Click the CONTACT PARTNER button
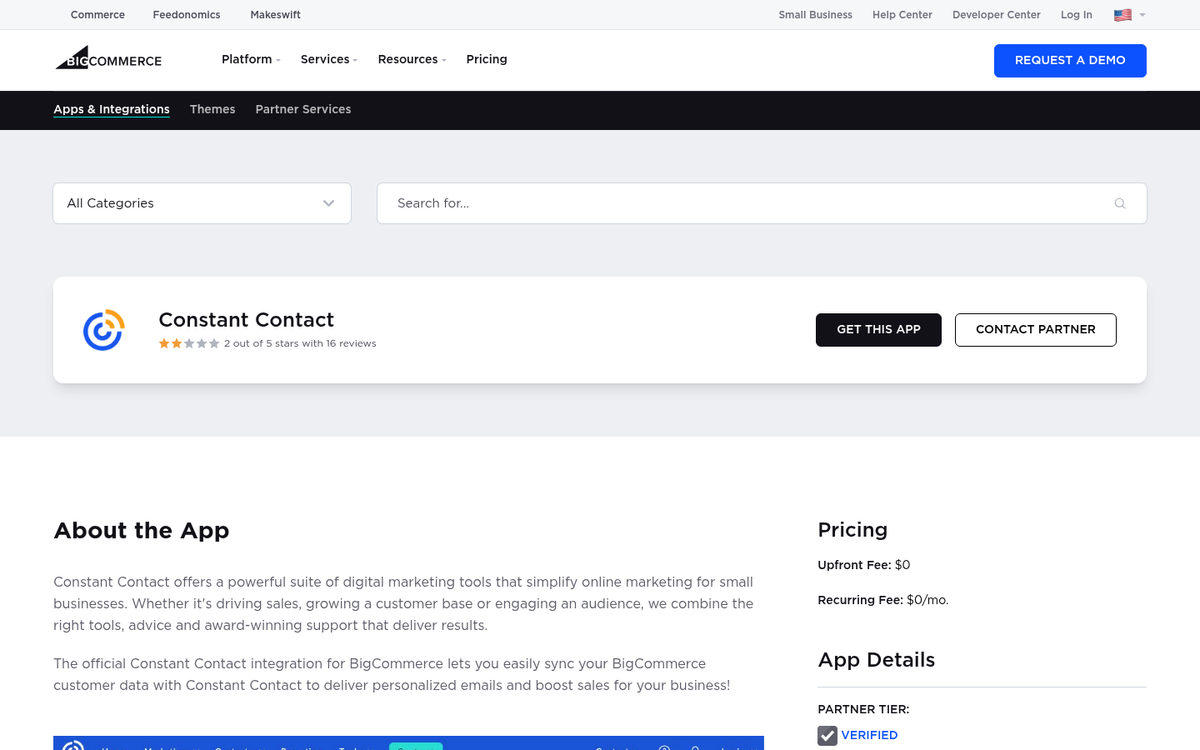 pyautogui.click(x=1035, y=329)
